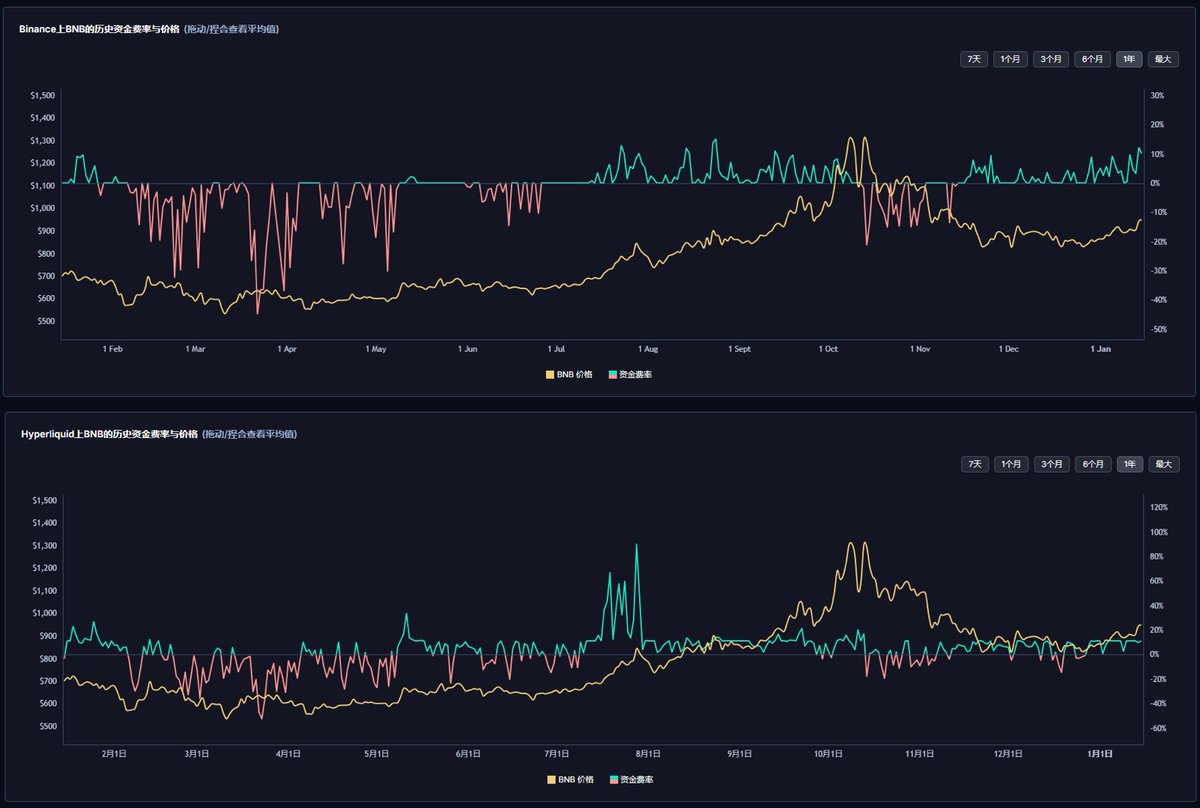Show 最大 range on Hyperliquid chart
This screenshot has height=808, width=1200.
click(x=1163, y=464)
